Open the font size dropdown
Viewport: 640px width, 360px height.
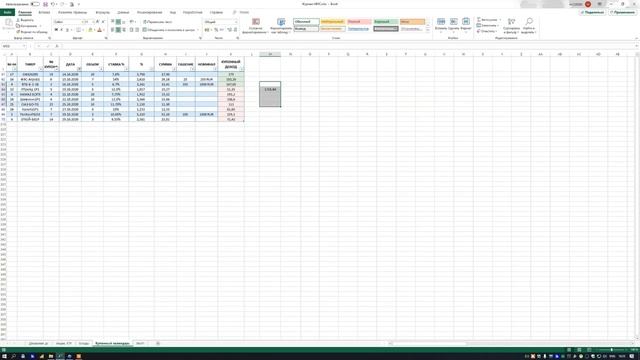(92, 22)
